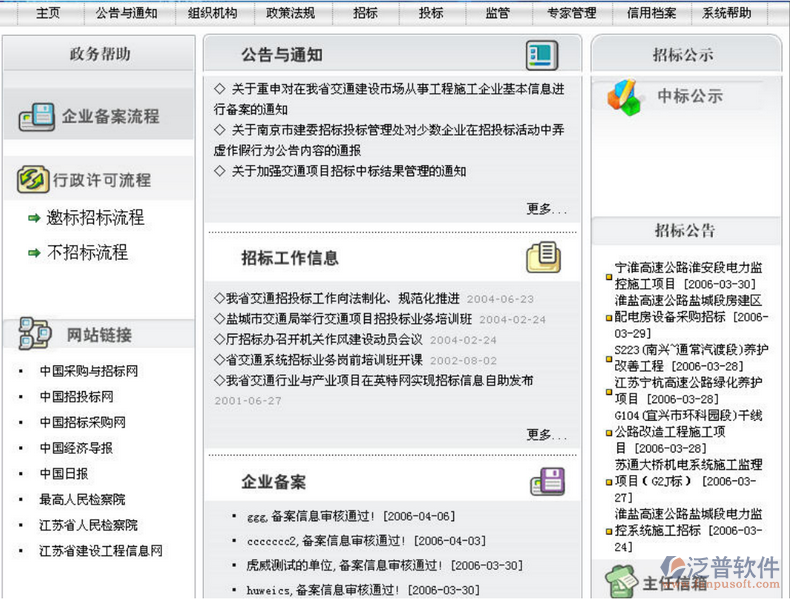The height and width of the screenshot is (600, 790).
Task: Go to 系统帮助 in the menu bar
Action: coord(726,13)
